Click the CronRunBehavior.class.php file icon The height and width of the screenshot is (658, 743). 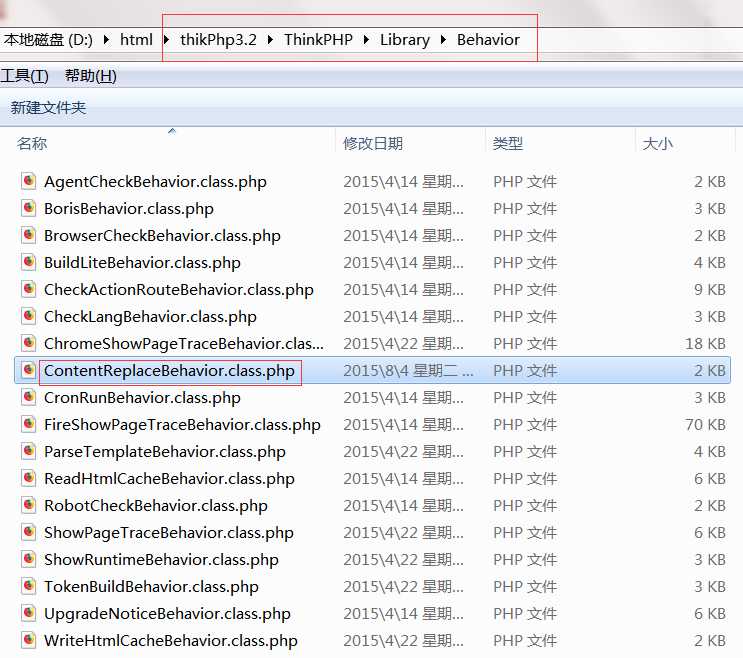coord(28,397)
